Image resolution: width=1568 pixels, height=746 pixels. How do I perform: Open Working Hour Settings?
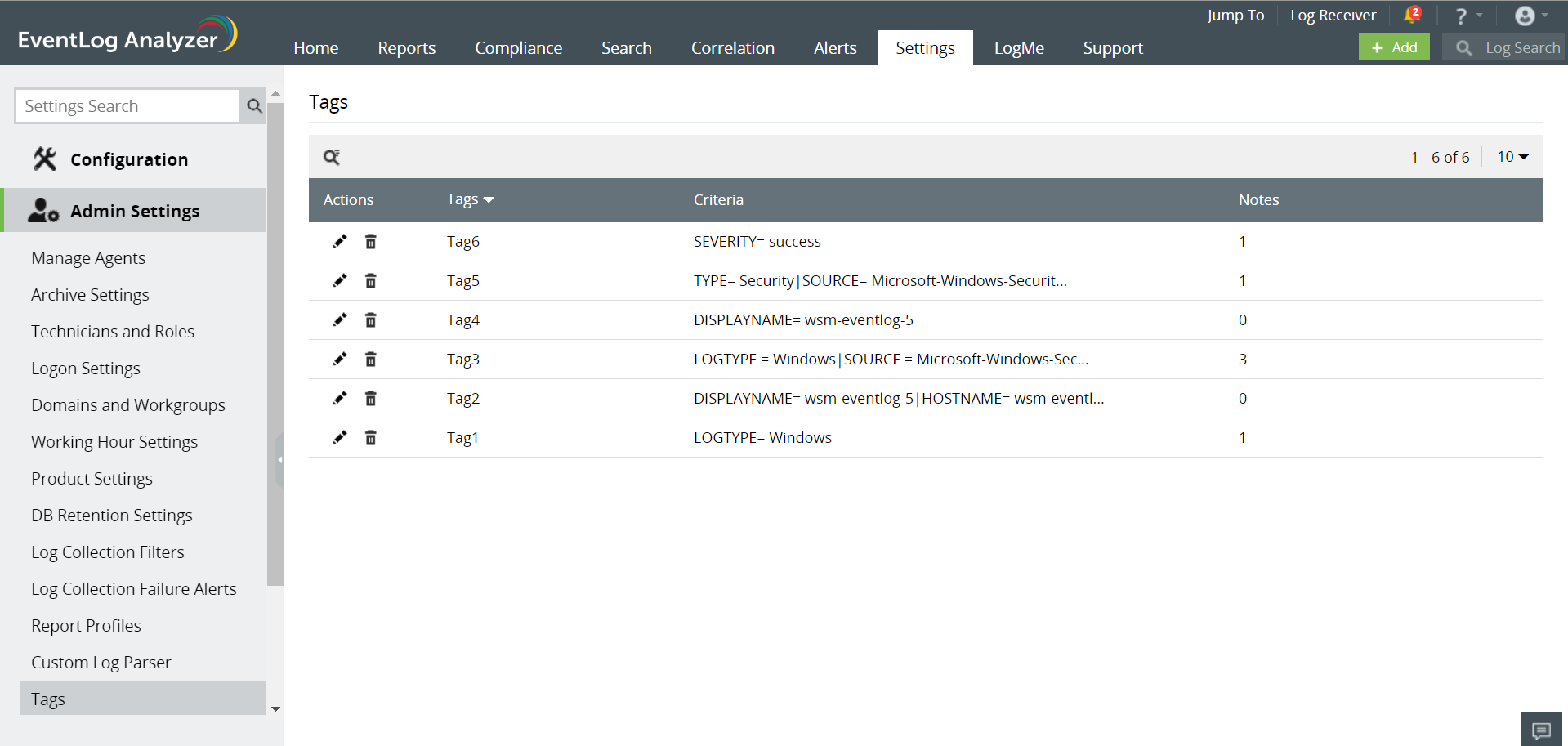[114, 442]
